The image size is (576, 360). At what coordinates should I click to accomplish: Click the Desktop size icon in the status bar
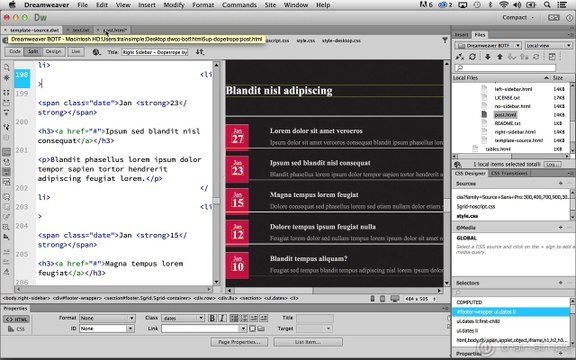click(395, 299)
